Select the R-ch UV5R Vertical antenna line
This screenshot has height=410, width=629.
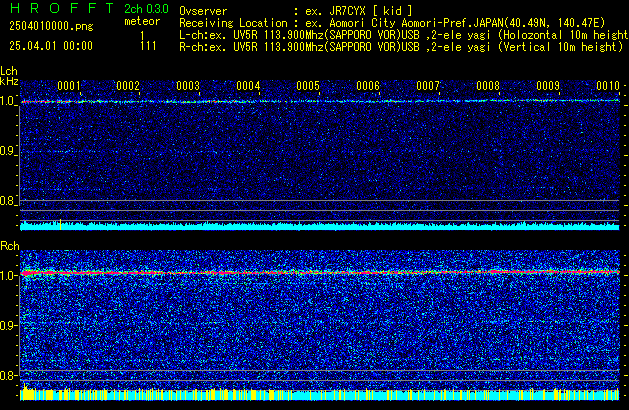click(401, 47)
